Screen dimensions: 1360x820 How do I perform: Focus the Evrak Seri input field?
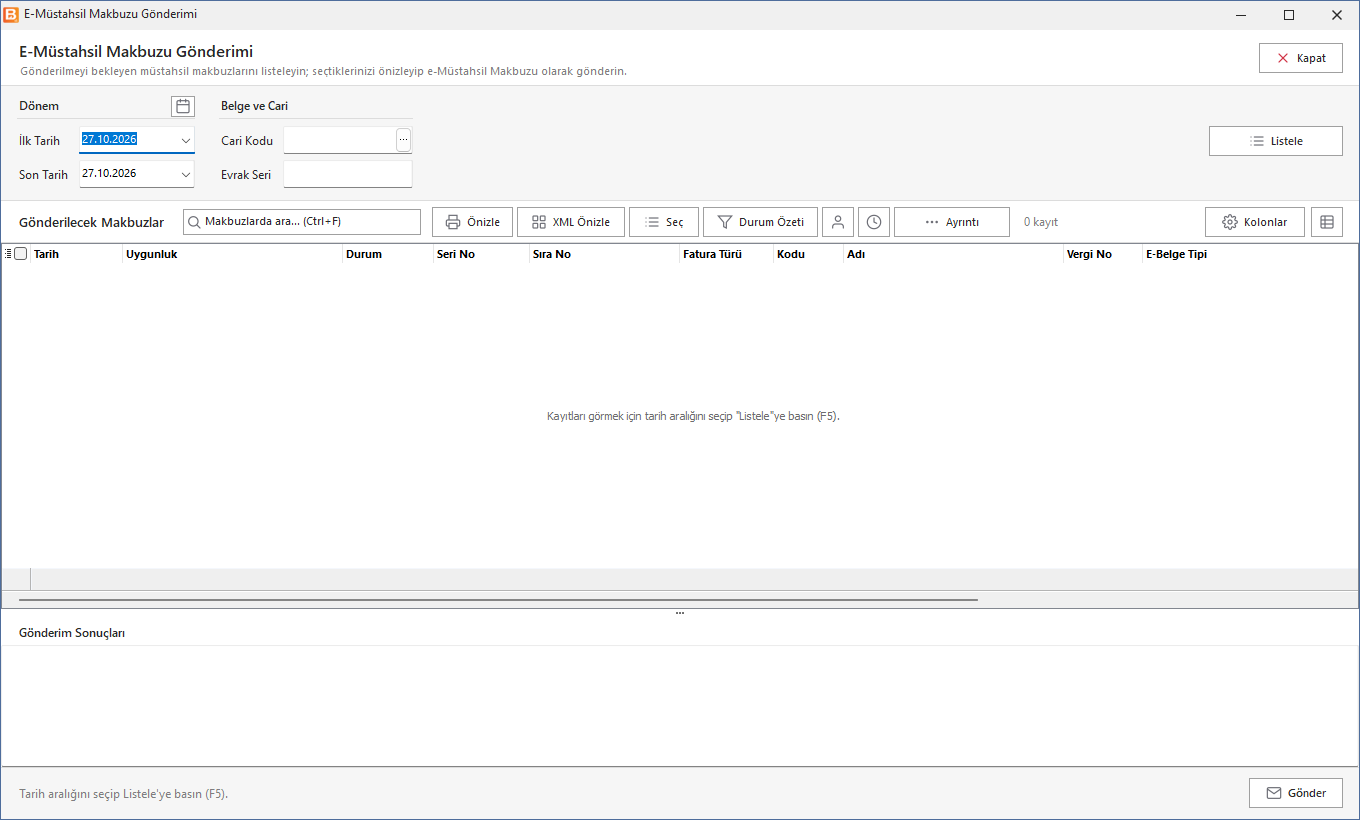(x=348, y=174)
